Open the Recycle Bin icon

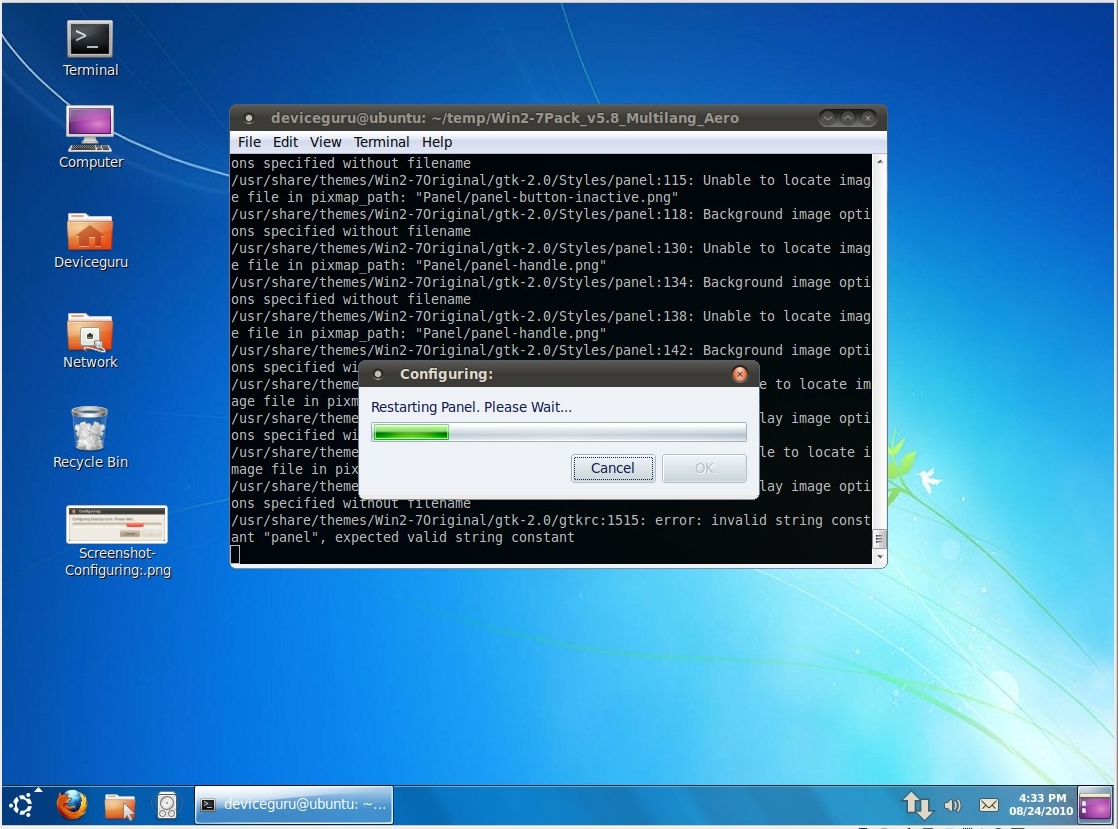[90, 438]
